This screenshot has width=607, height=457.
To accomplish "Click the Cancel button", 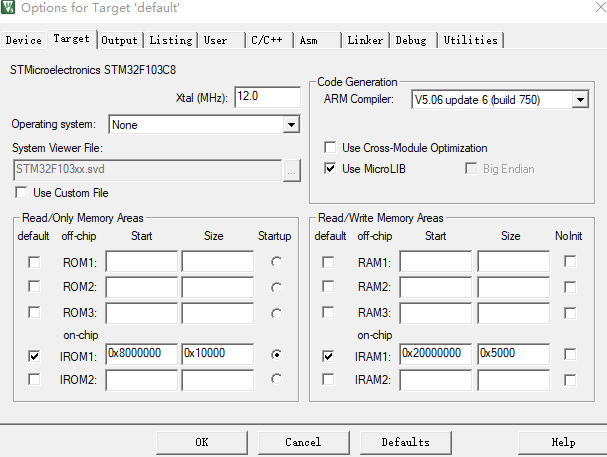I will [x=304, y=443].
